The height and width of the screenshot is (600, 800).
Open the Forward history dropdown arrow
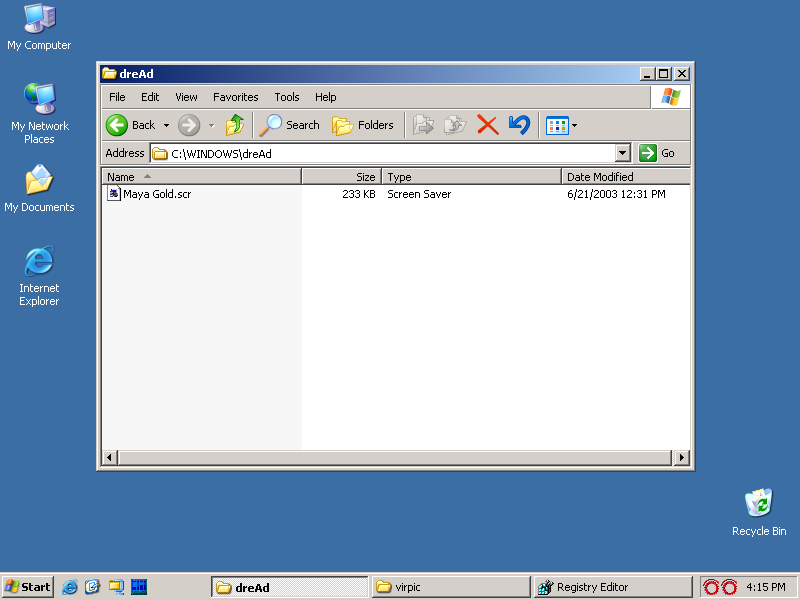click(211, 125)
